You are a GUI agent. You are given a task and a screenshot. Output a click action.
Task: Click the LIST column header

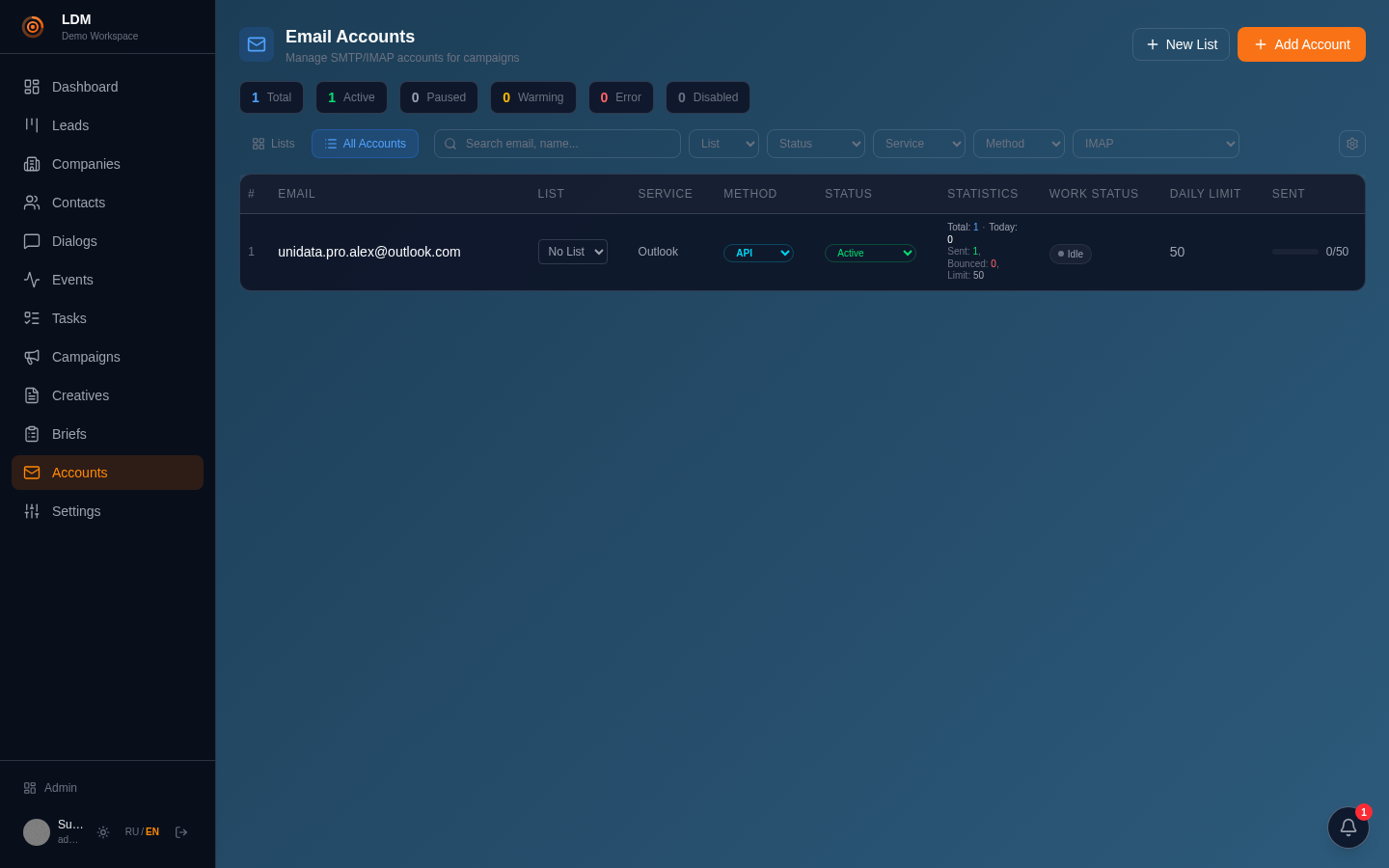tap(551, 194)
